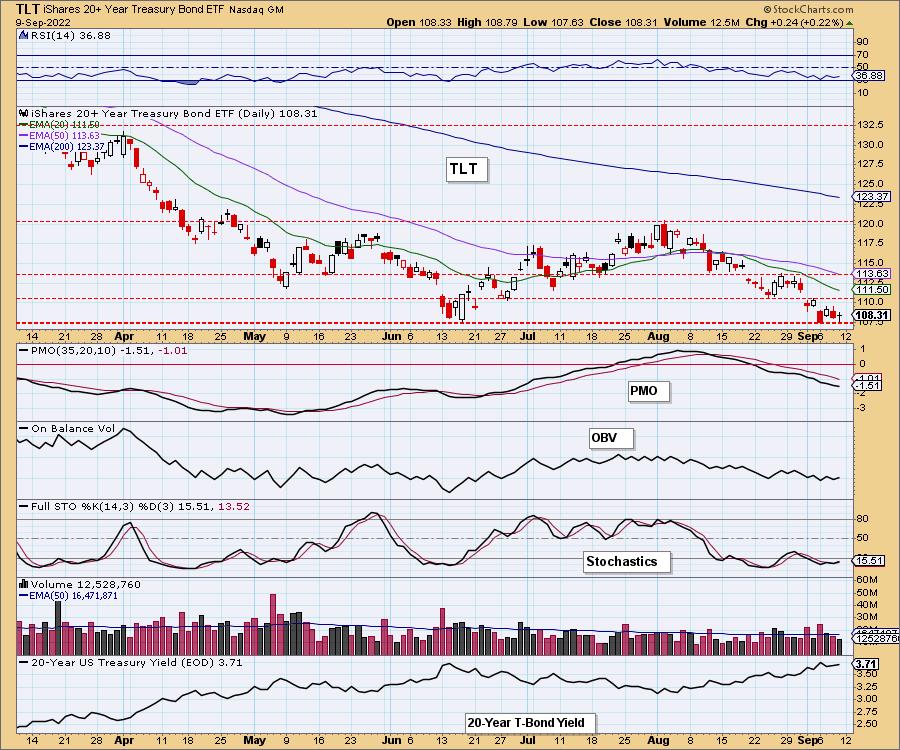Viewport: 900px width, 750px height.
Task: Click the green up-arrow next to Chg
Action: 850,22
